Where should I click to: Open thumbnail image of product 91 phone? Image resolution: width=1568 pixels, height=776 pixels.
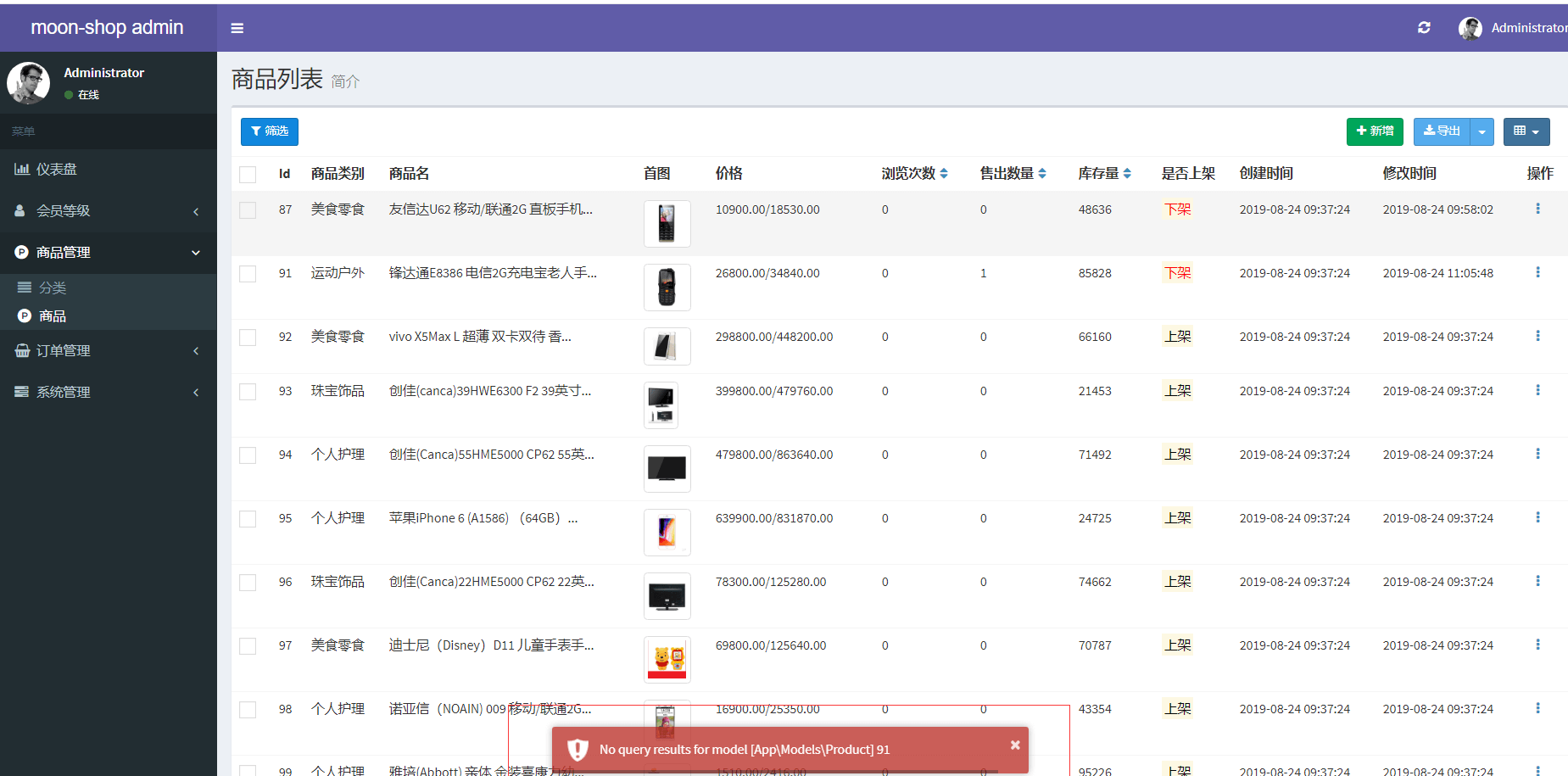[x=667, y=288]
